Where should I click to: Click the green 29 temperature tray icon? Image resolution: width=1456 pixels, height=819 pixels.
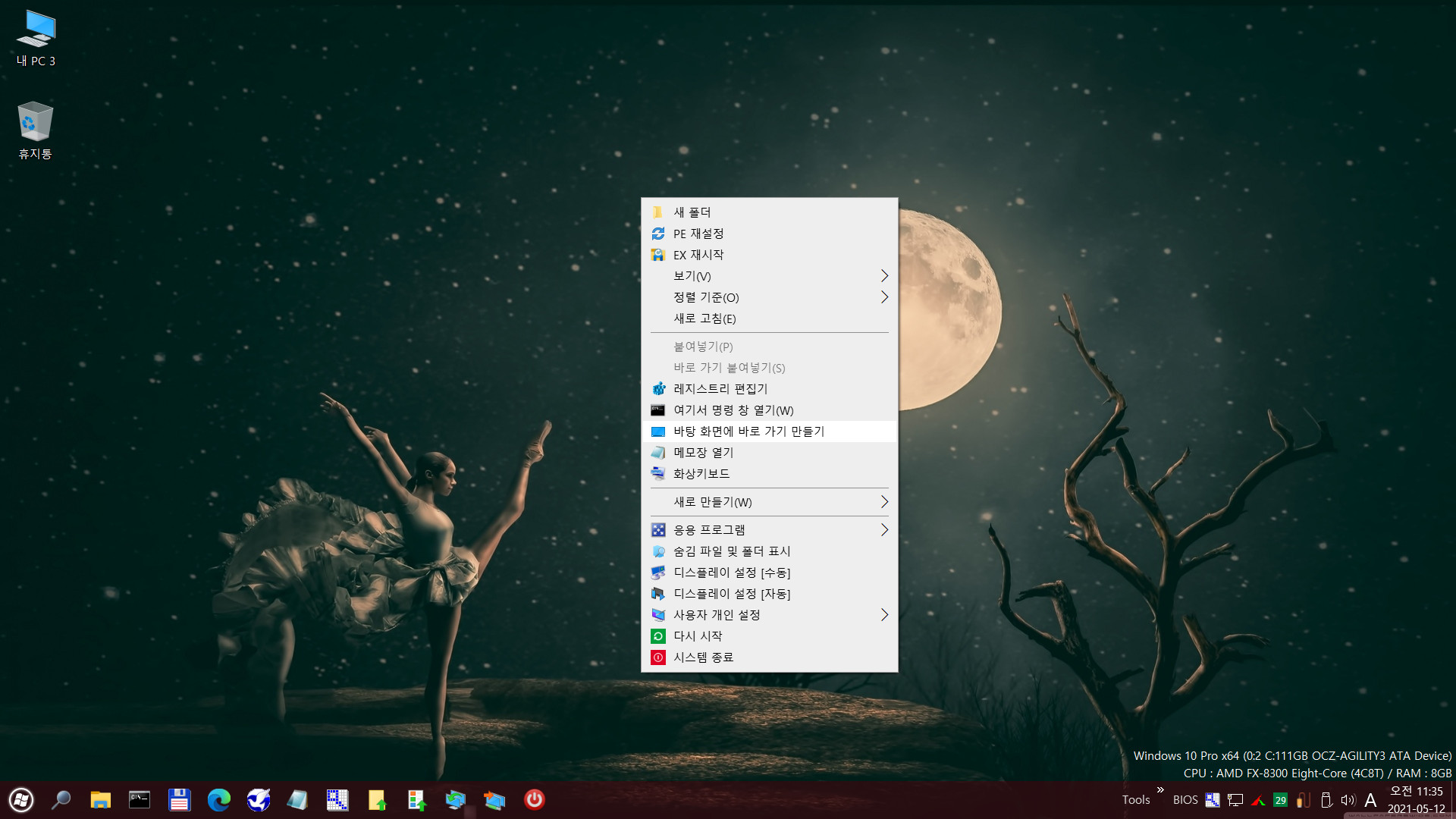[1281, 800]
